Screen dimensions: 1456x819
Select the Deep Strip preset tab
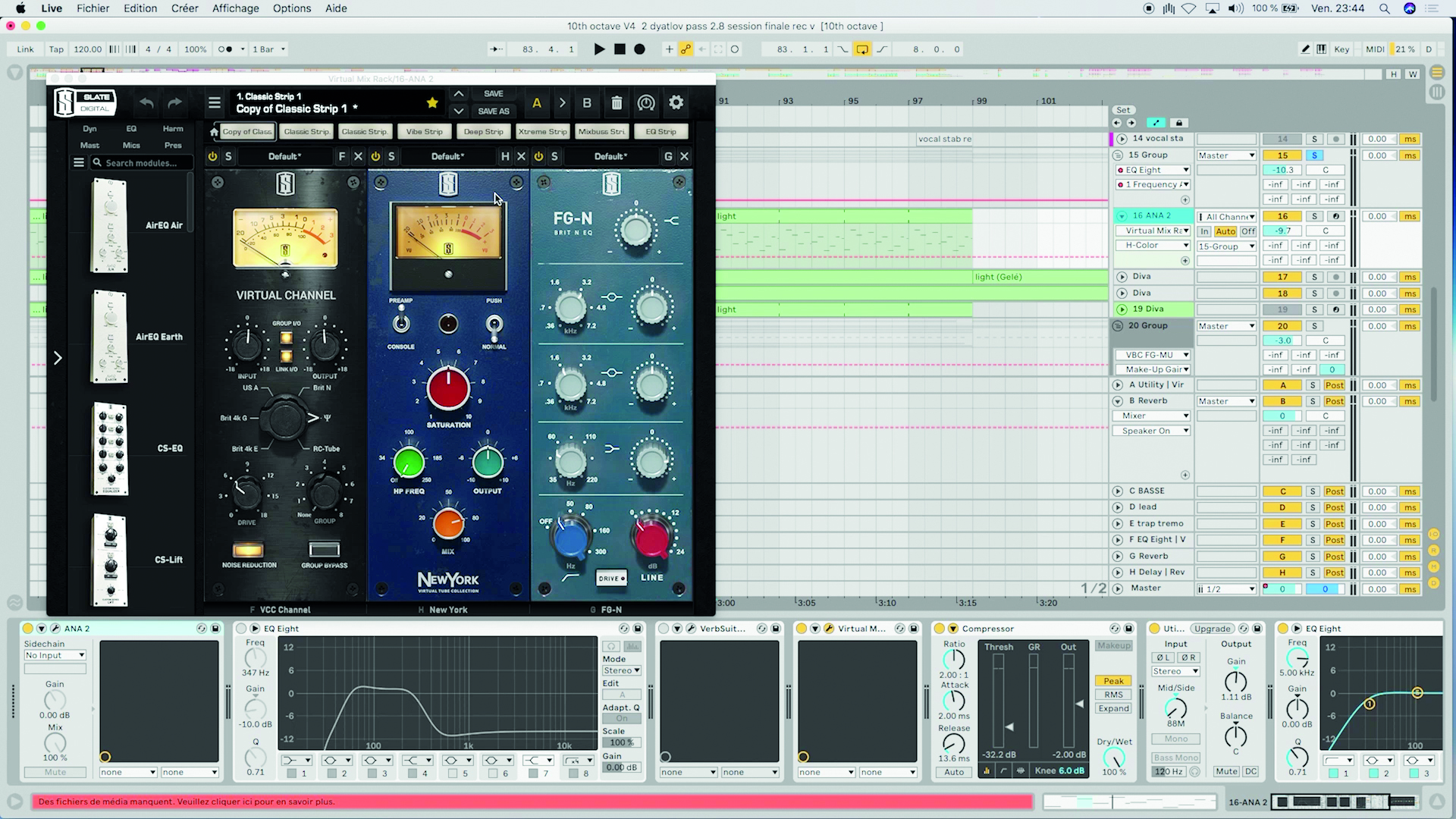[483, 131]
